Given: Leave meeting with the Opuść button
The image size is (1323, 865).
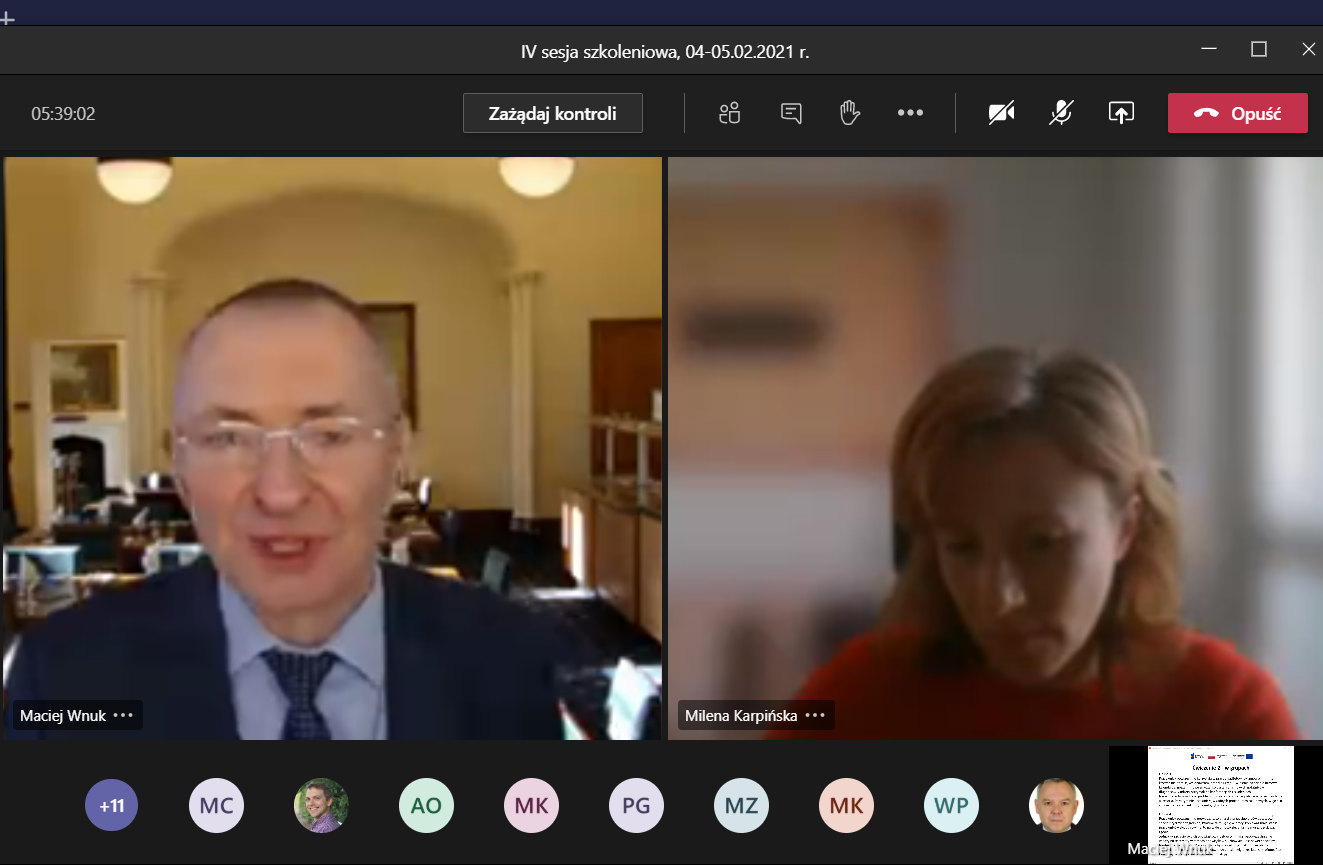Looking at the screenshot, I should click(x=1237, y=113).
